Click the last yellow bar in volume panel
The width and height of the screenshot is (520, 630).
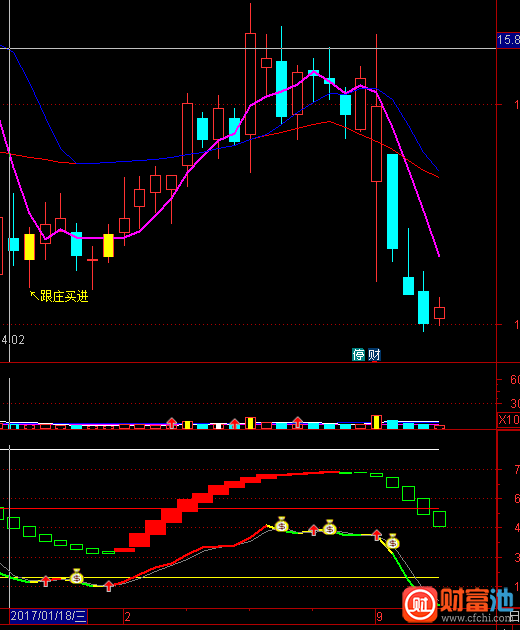[x=377, y=422]
